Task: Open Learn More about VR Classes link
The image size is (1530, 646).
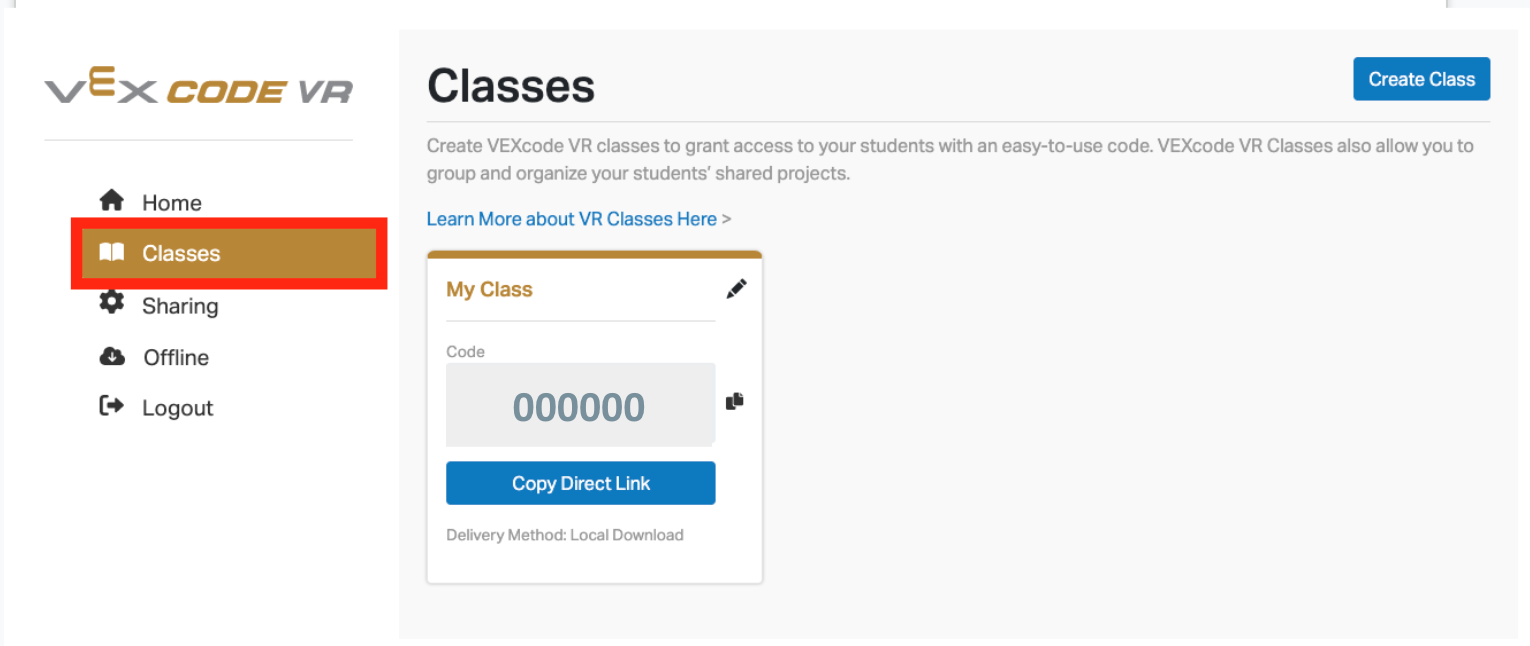Action: (573, 218)
